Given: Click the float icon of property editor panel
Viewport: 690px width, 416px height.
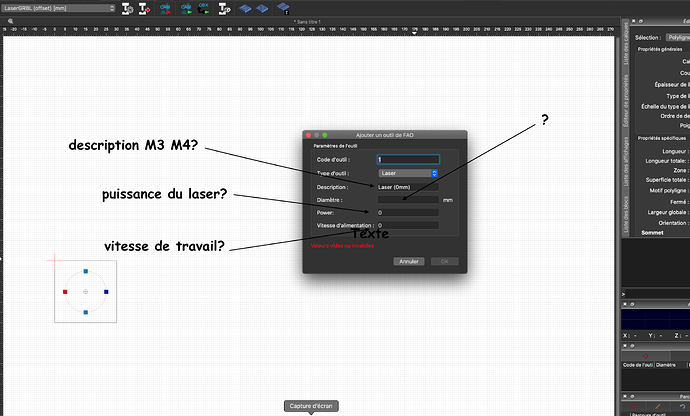Looking at the screenshot, I should point(641,21).
